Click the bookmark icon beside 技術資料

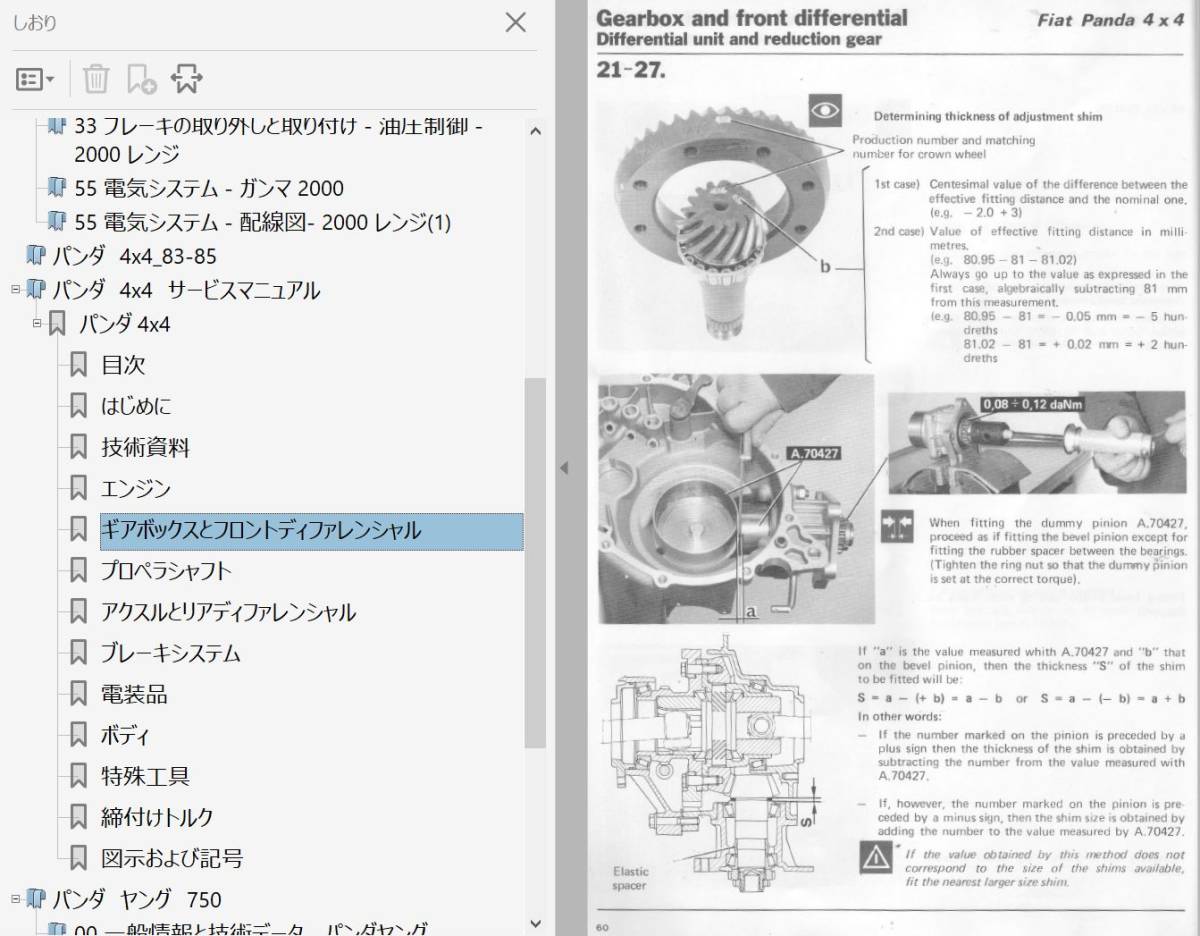coord(79,447)
